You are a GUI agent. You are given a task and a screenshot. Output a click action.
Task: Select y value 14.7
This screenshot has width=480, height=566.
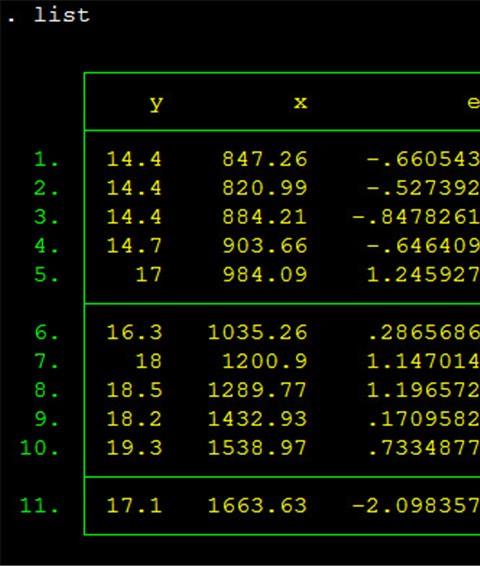point(134,246)
